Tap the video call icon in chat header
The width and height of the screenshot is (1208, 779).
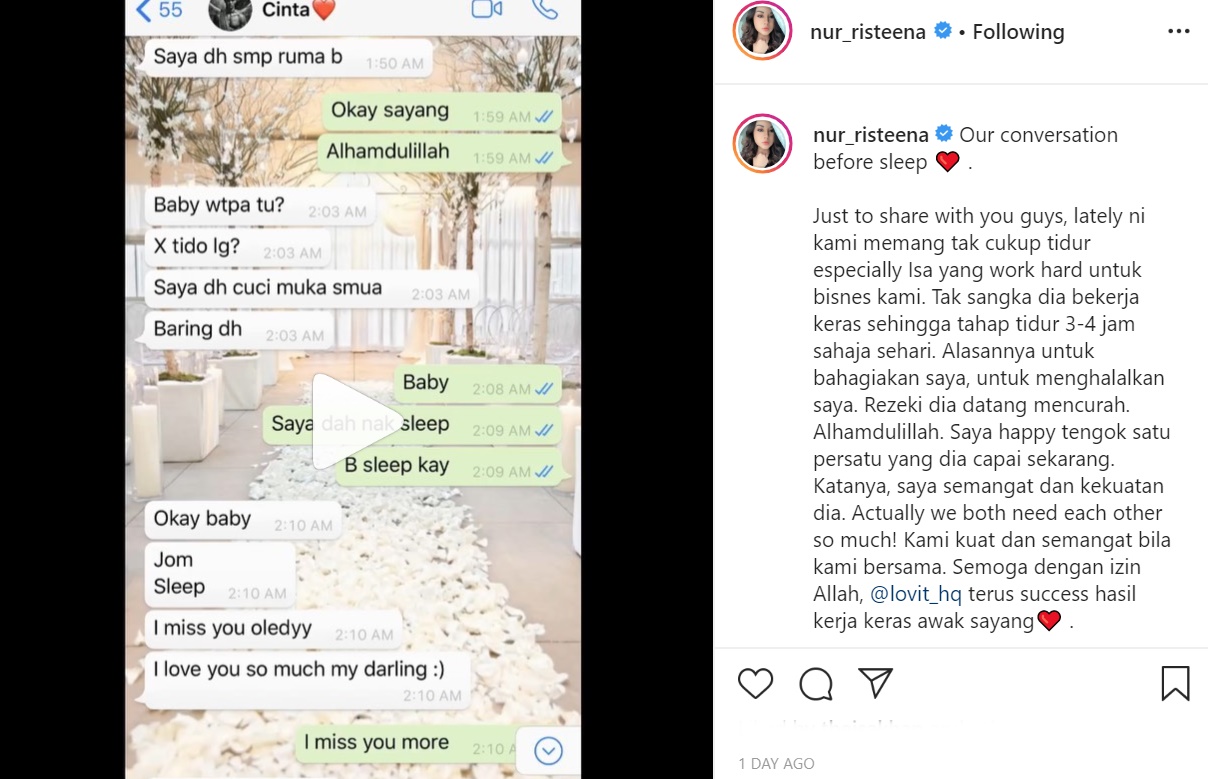pyautogui.click(x=486, y=10)
